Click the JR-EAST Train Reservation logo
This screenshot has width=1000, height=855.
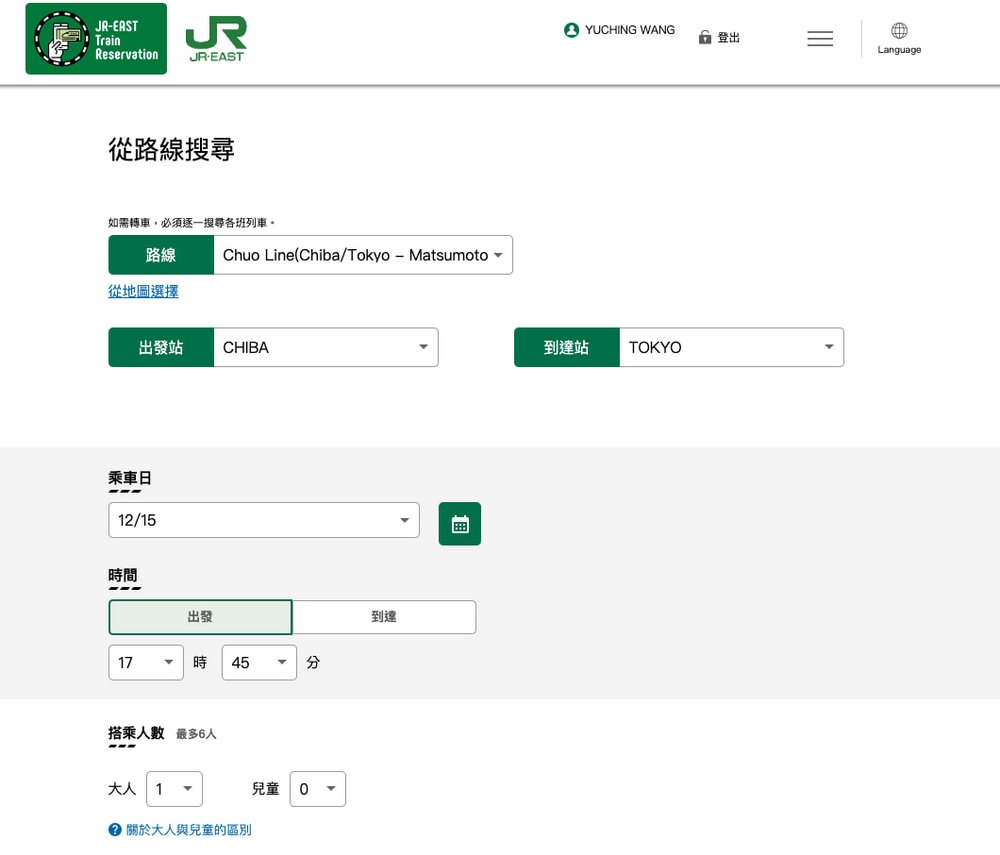(95, 39)
